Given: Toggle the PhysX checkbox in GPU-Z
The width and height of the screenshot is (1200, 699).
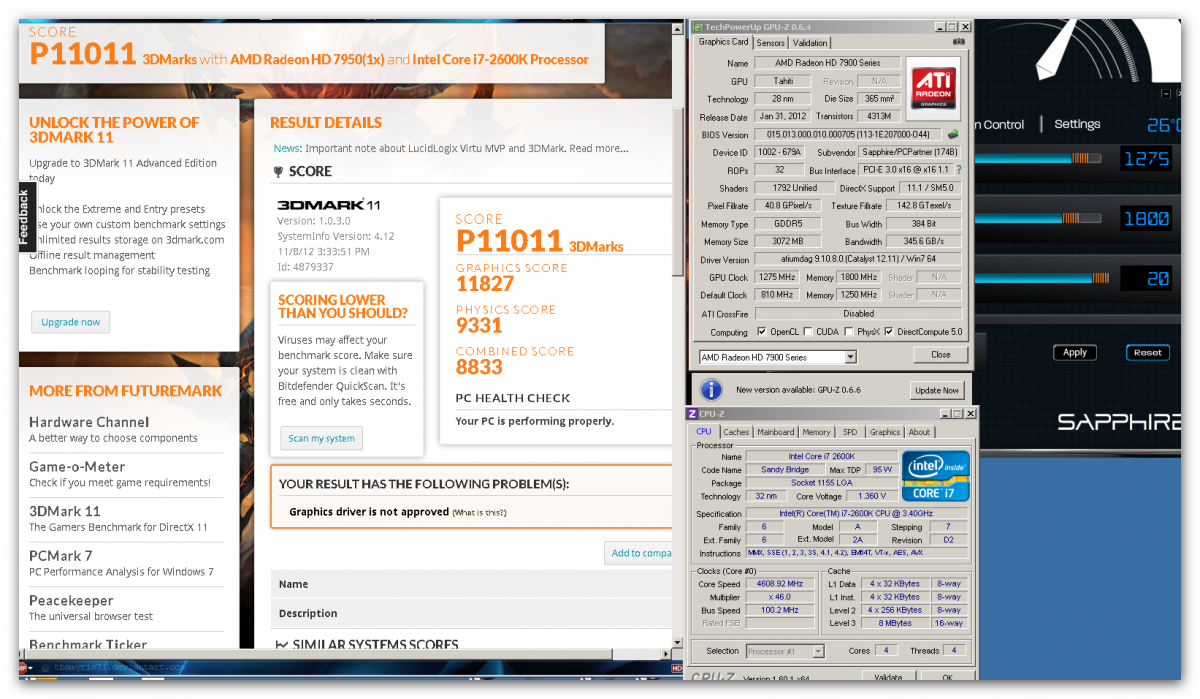Looking at the screenshot, I should [x=848, y=331].
